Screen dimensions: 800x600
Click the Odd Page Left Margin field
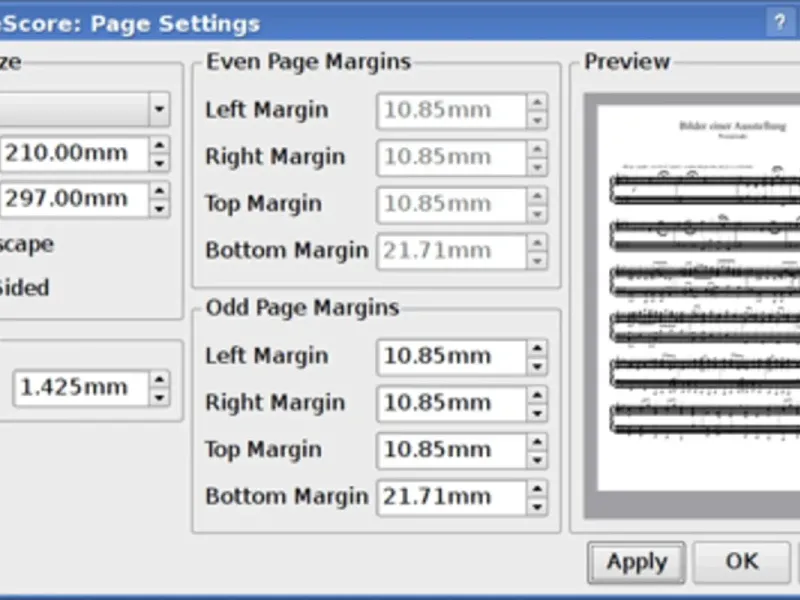click(450, 357)
